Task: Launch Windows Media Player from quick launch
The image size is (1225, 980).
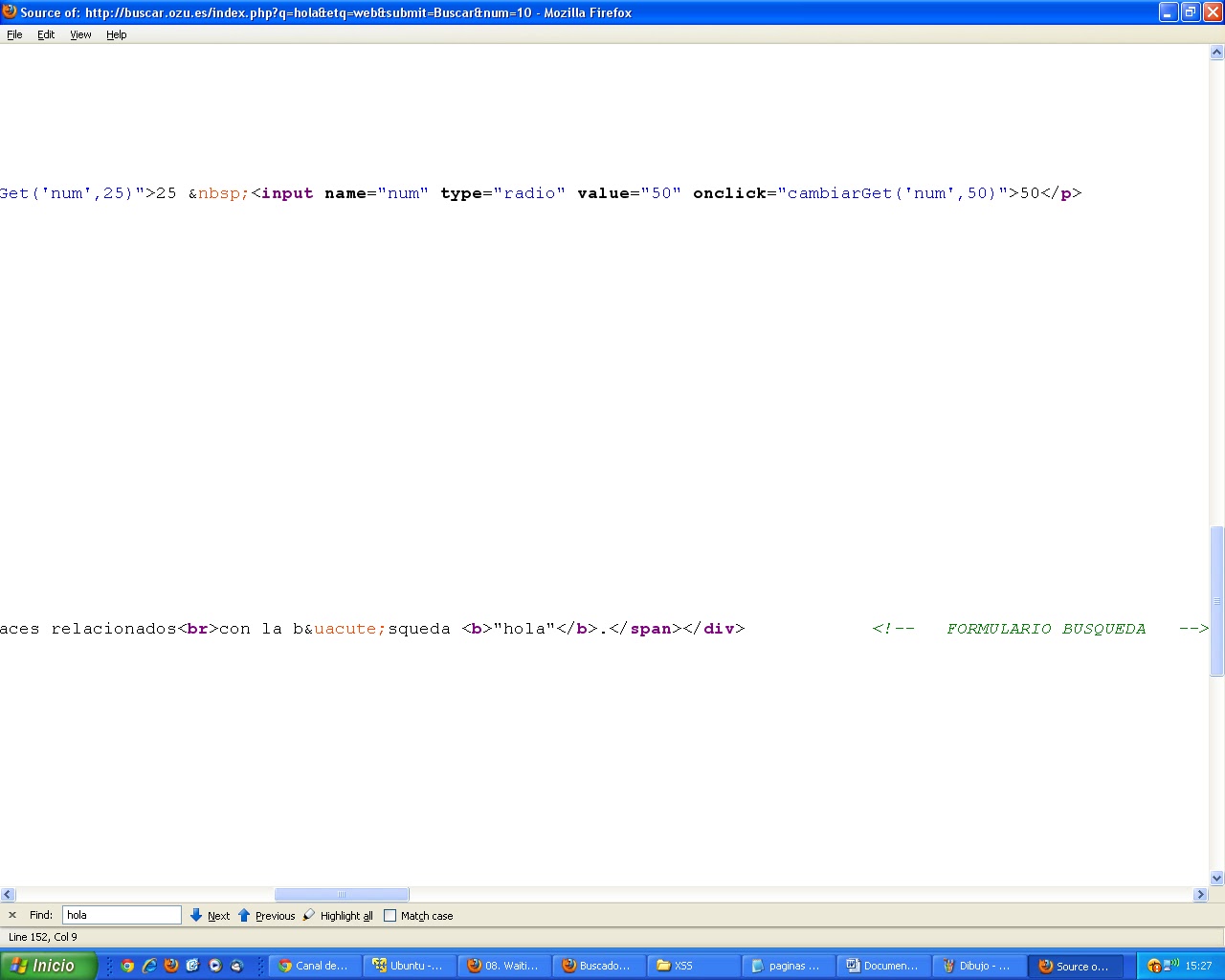Action: click(x=215, y=966)
